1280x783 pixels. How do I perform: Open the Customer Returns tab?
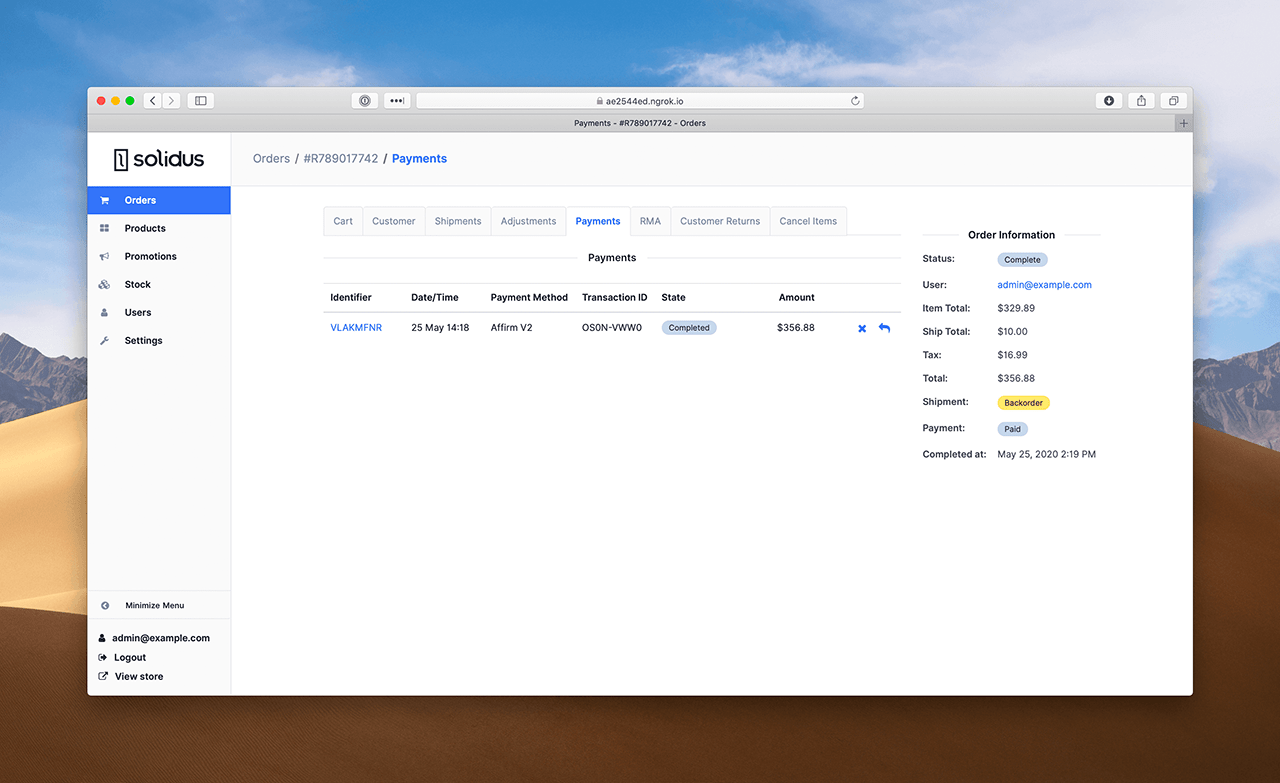720,221
